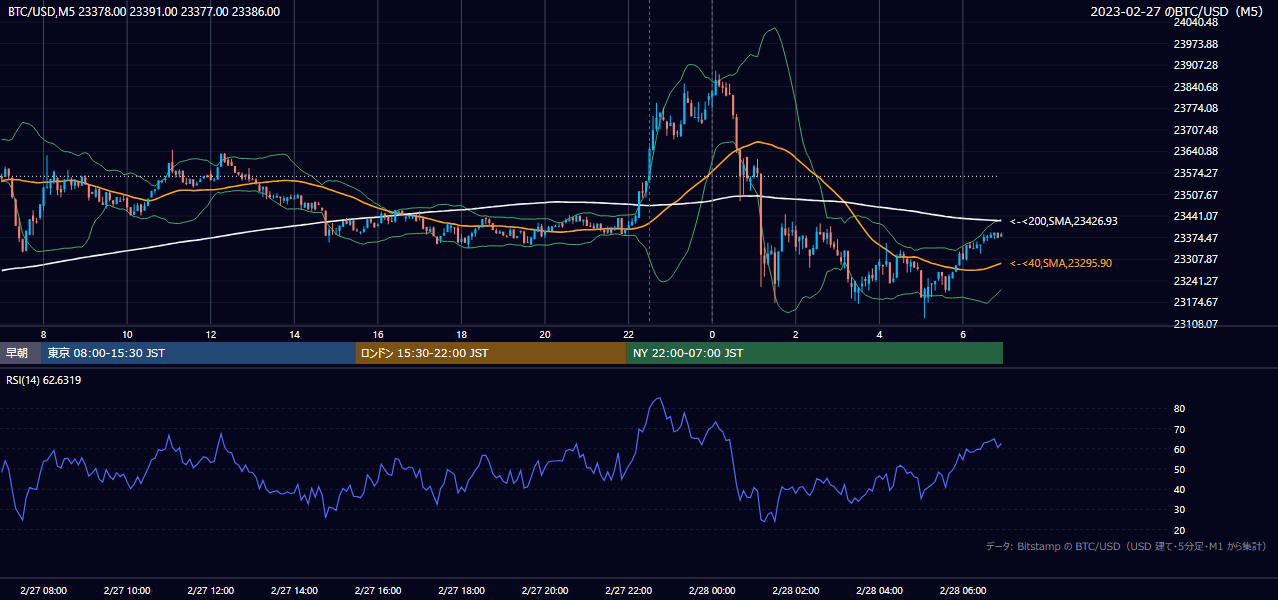This screenshot has width=1278, height=600.
Task: Select the 40 SMA 23295.90 label
Action: (1061, 263)
